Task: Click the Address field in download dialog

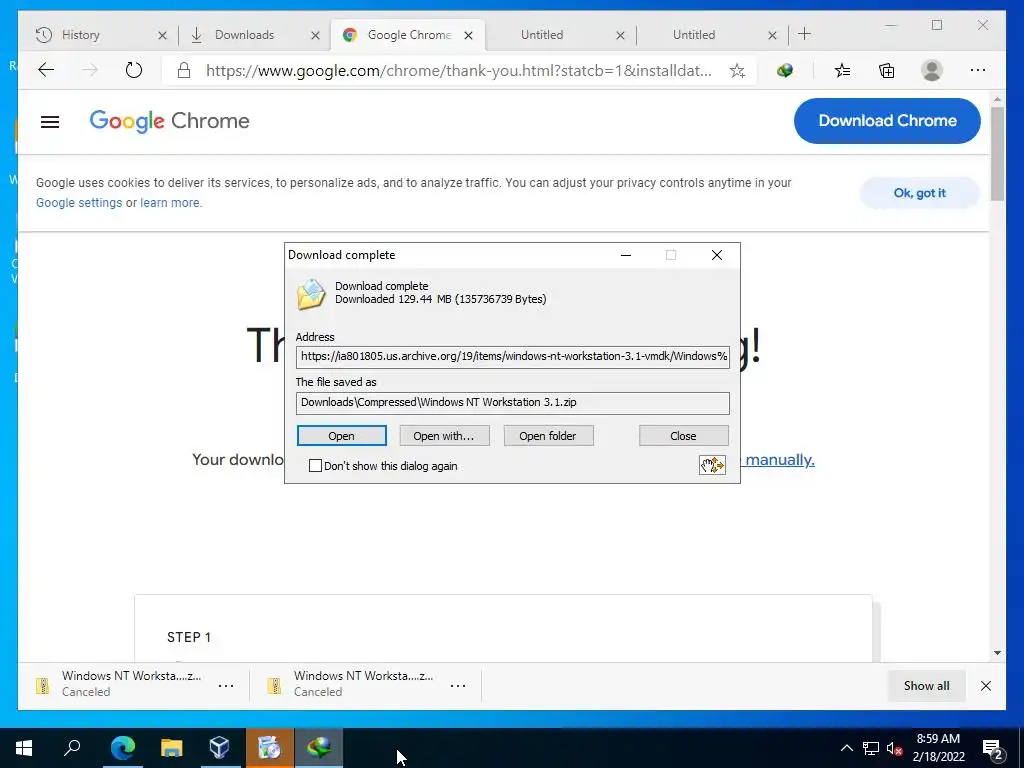Action: 513,357
